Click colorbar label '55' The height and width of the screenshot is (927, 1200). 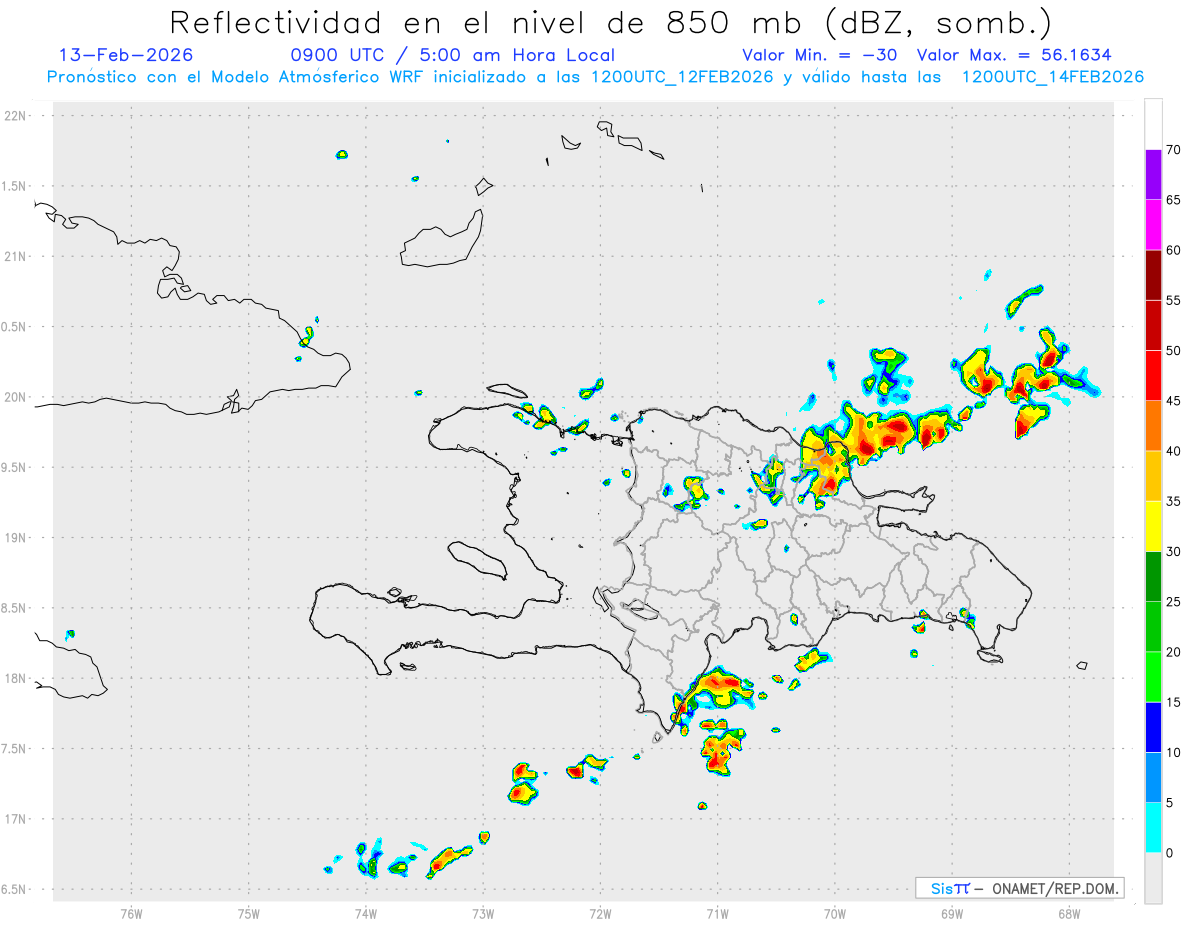tap(1173, 300)
